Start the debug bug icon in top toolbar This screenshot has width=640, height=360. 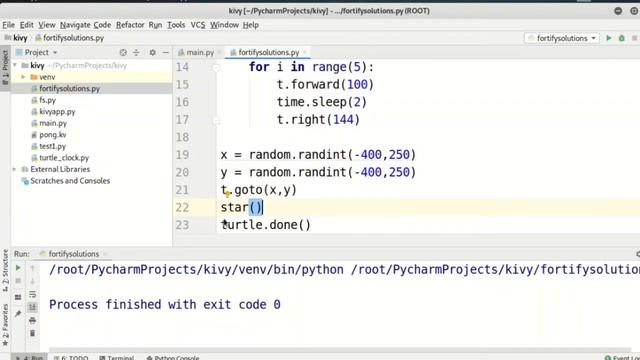(x=622, y=38)
